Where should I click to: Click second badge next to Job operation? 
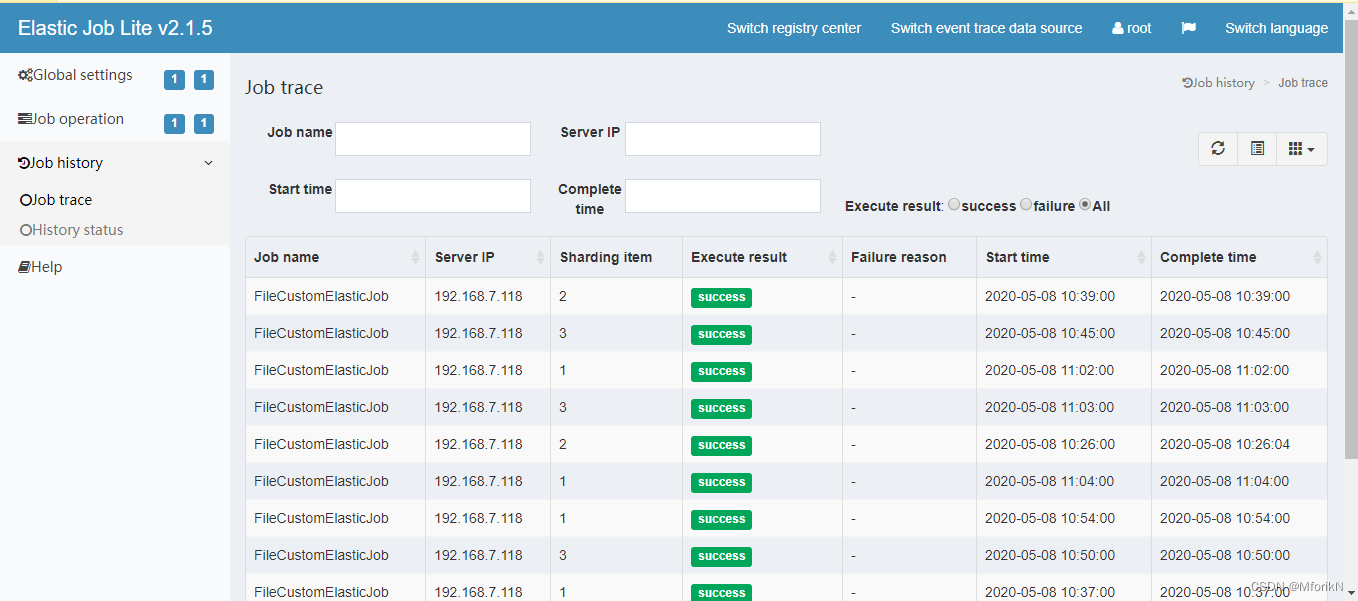coord(204,123)
